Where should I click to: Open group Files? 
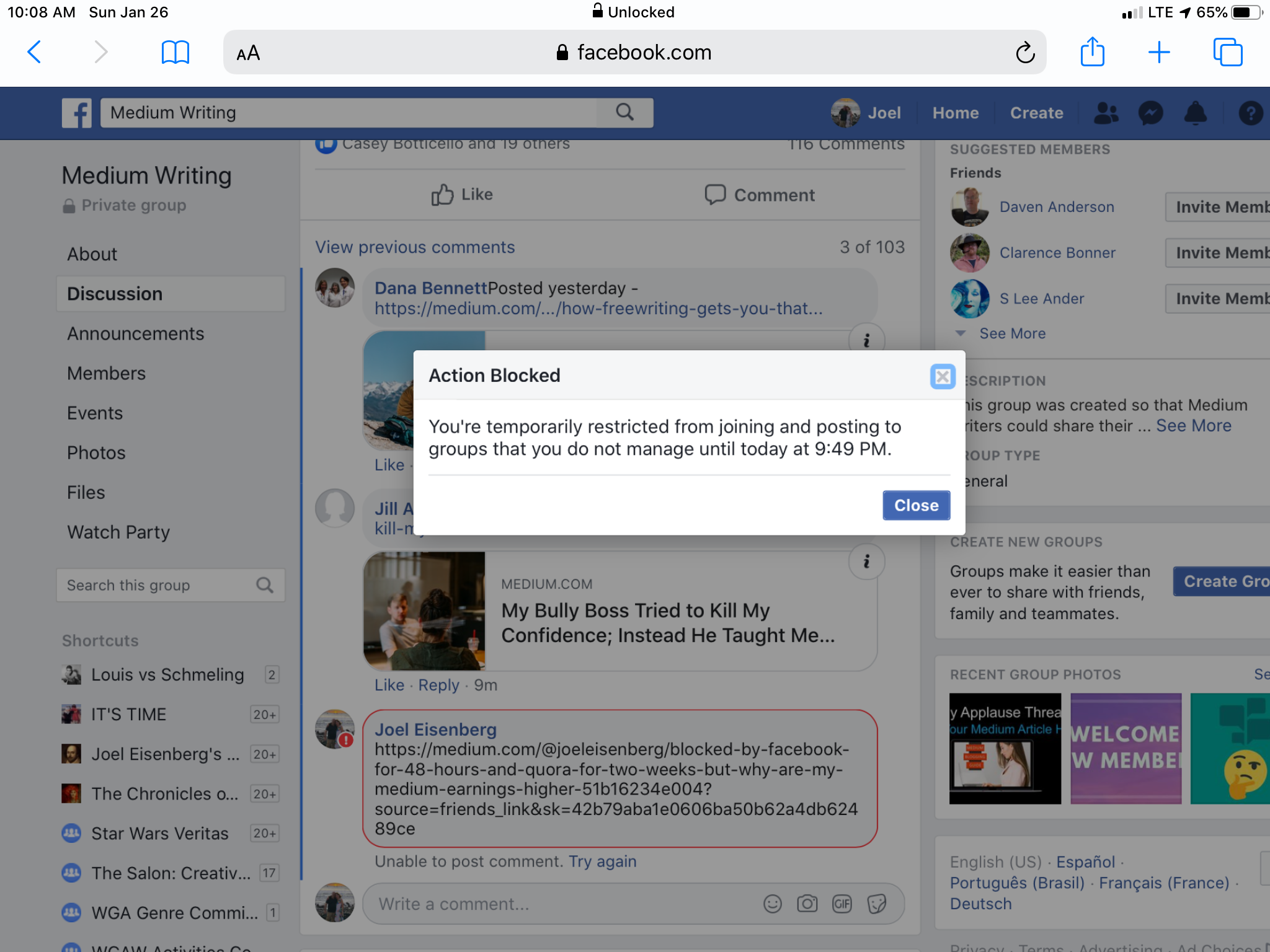[86, 492]
